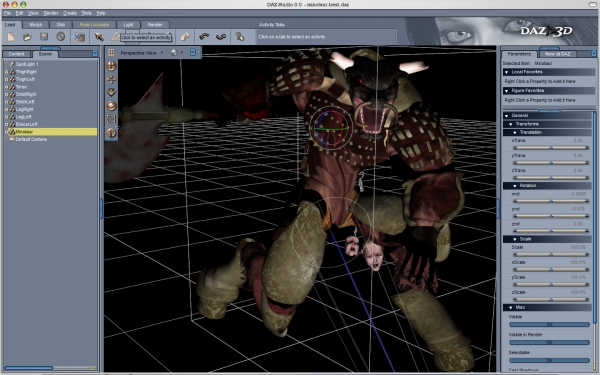Click the round bank camera control

tap(111, 106)
